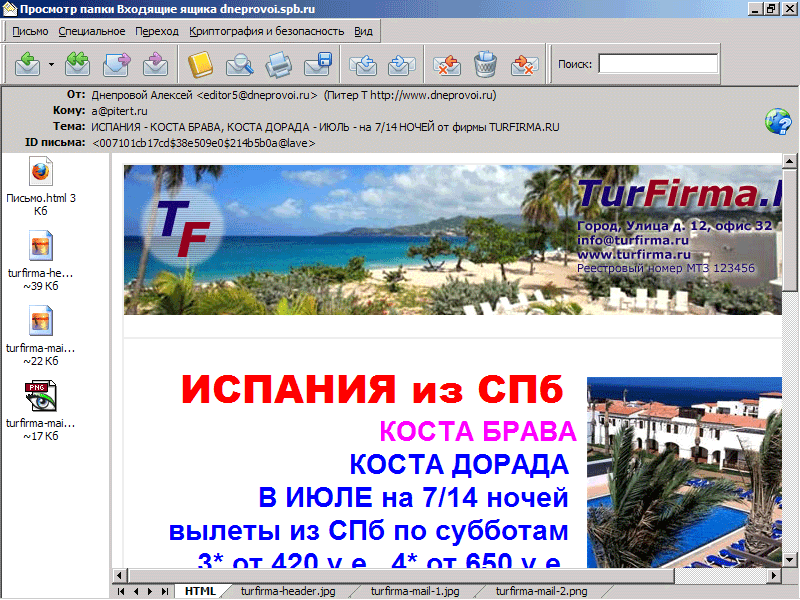Select the Письмо.html attachment
Viewport: 800px width, 600px height.
(41, 187)
